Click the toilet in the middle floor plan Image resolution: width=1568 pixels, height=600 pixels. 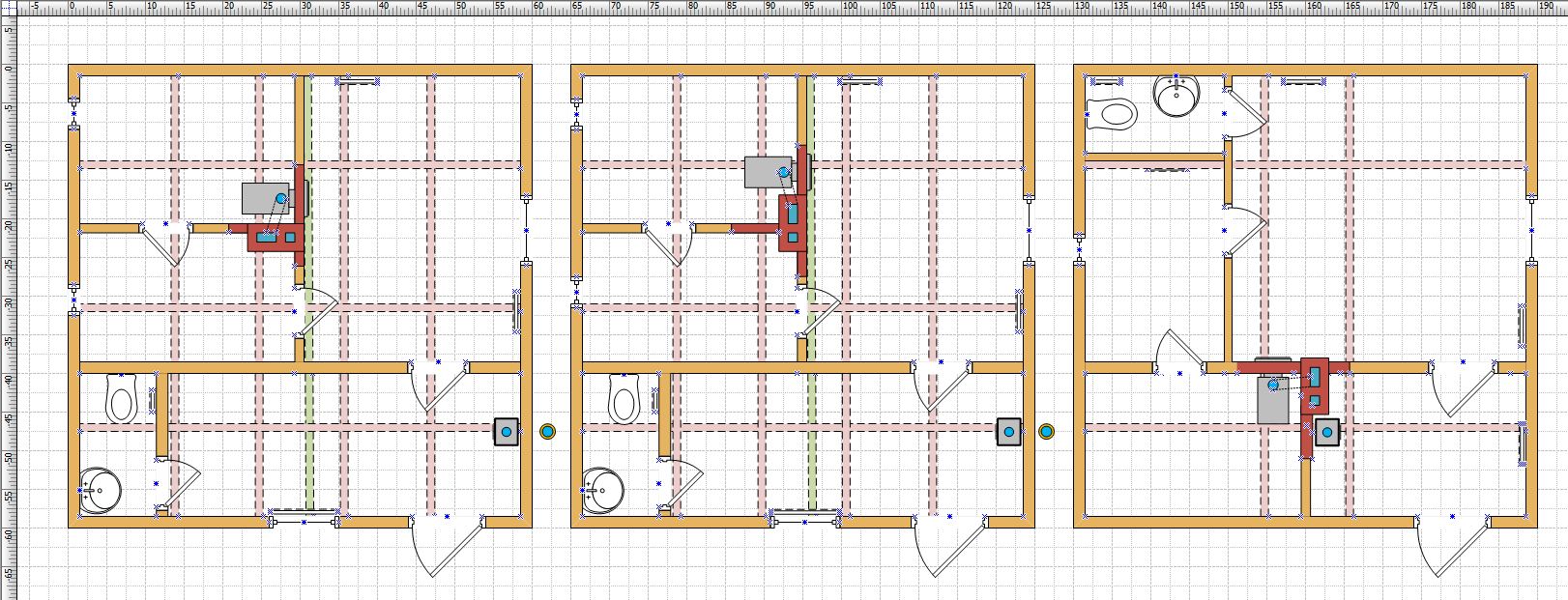coord(625,398)
